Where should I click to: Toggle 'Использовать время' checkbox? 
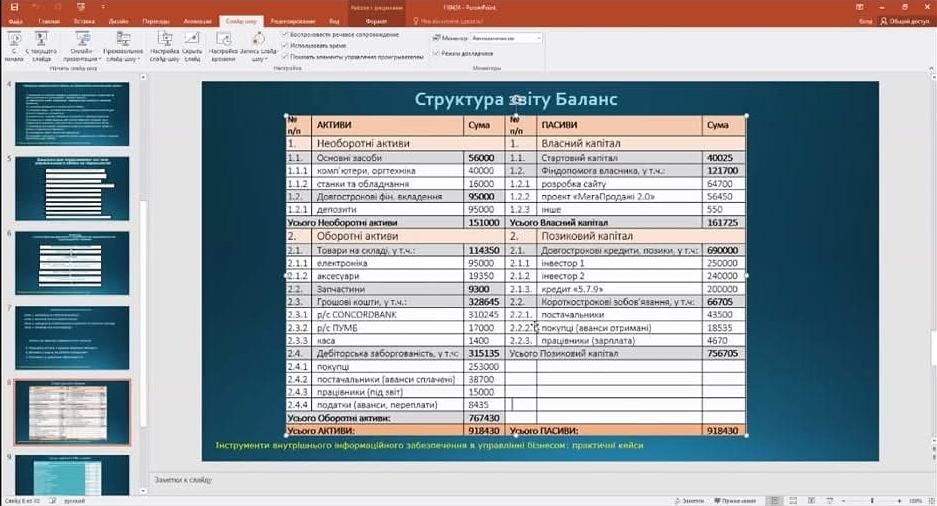[285, 45]
